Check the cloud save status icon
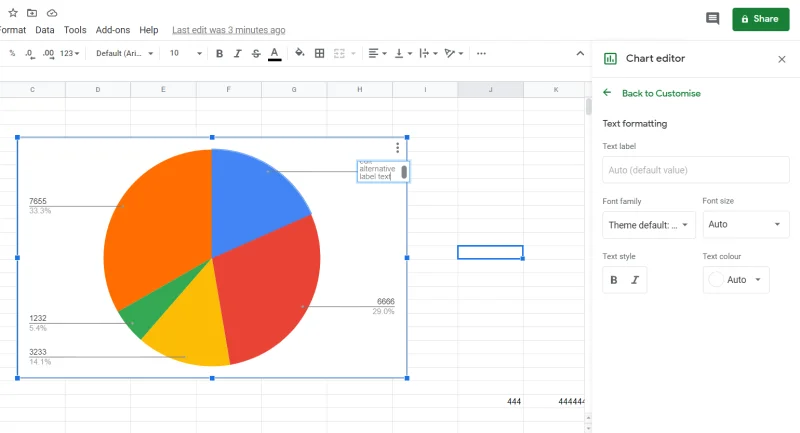This screenshot has height=433, width=800. pyautogui.click(x=52, y=13)
